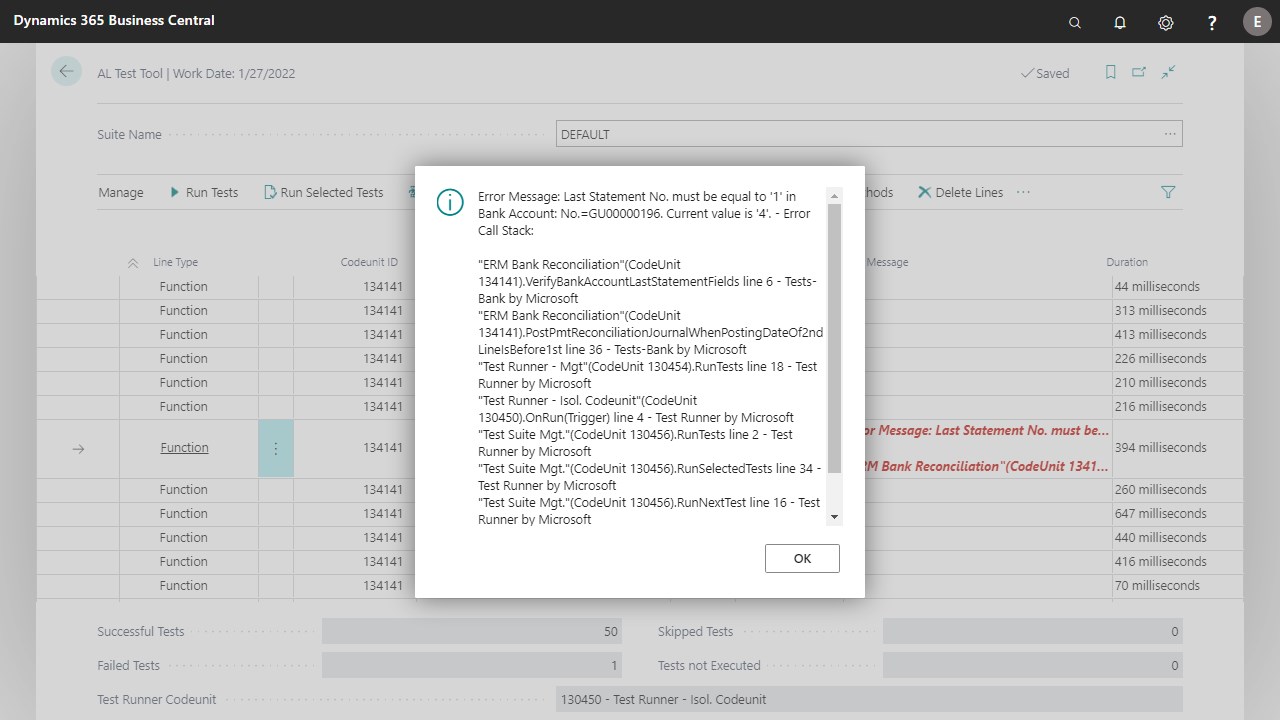Click Run Selected Tests action
Image resolution: width=1280 pixels, height=720 pixels.
point(323,192)
